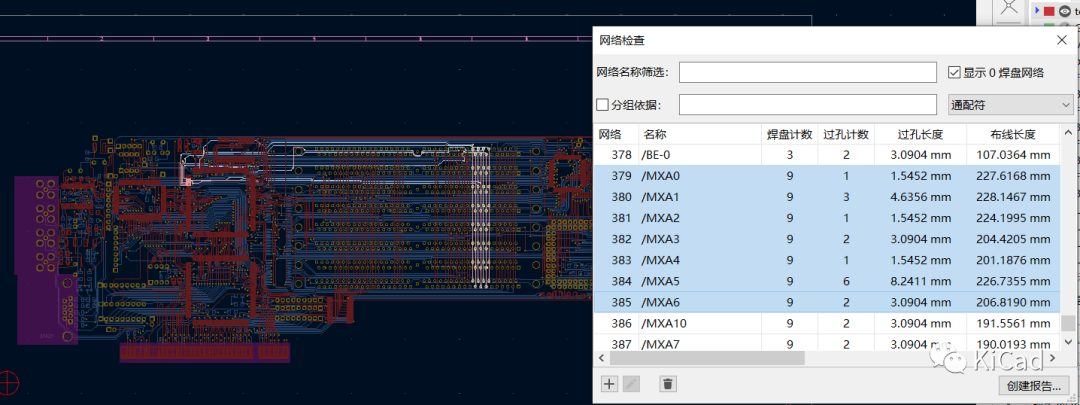The image size is (1080, 405).
Task: Click the 8.2411 mm via length cell
Action: tap(920, 281)
